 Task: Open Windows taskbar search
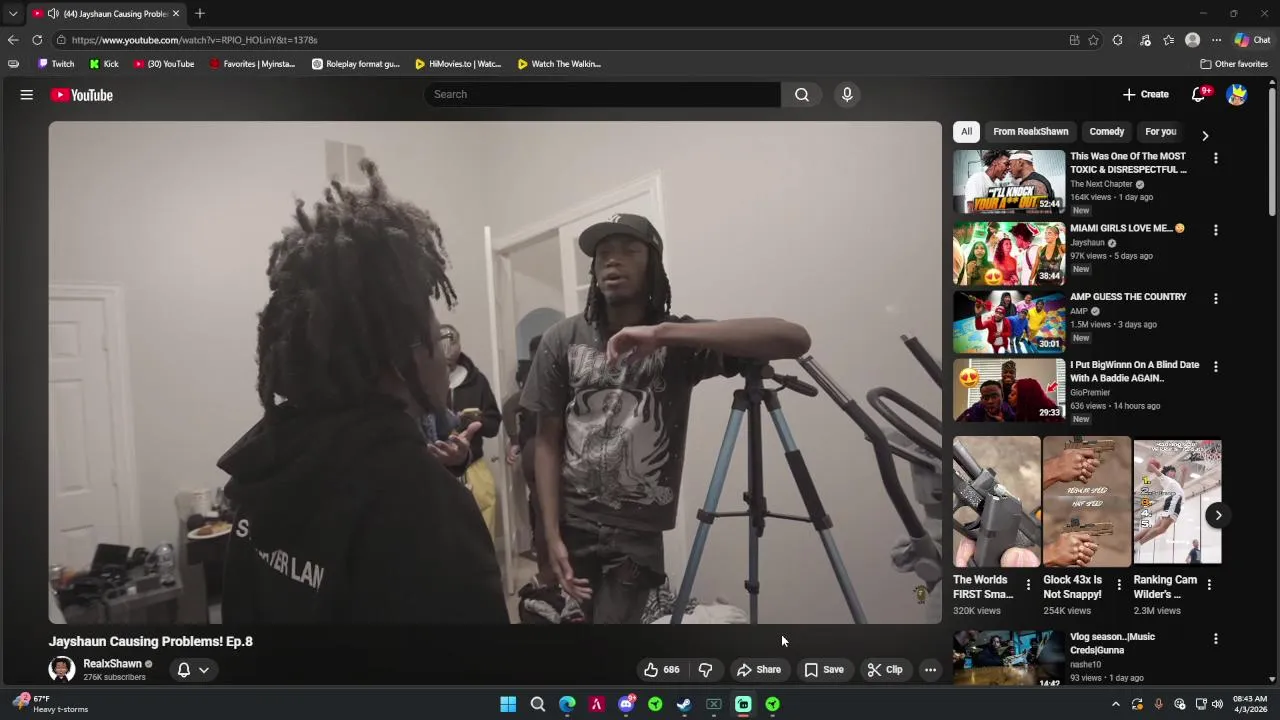pos(538,704)
